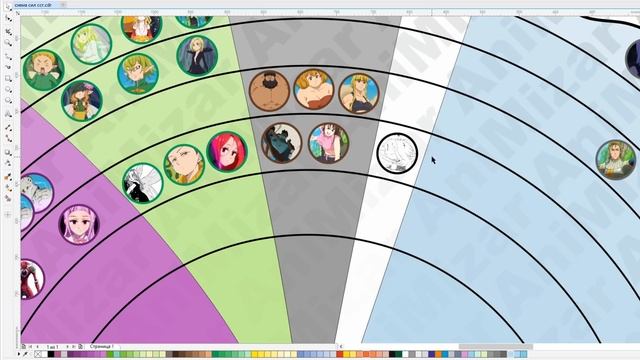Open toolbox quick customize plus button

click(8, 214)
